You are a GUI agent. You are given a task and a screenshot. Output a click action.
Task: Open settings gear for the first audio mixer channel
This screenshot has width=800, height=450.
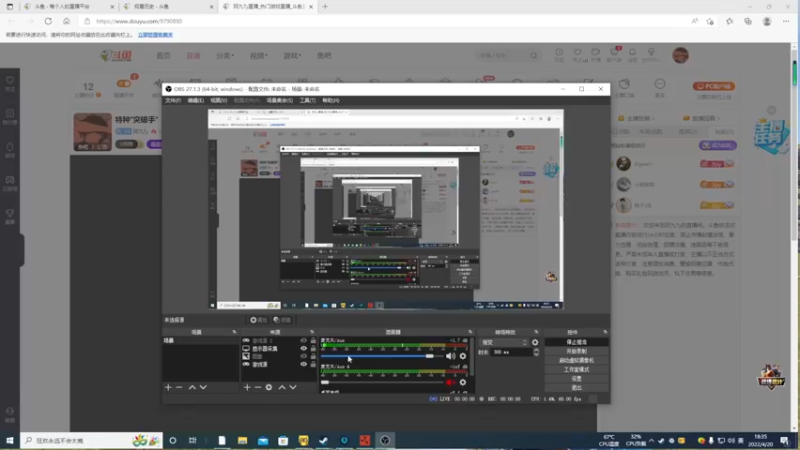(463, 356)
